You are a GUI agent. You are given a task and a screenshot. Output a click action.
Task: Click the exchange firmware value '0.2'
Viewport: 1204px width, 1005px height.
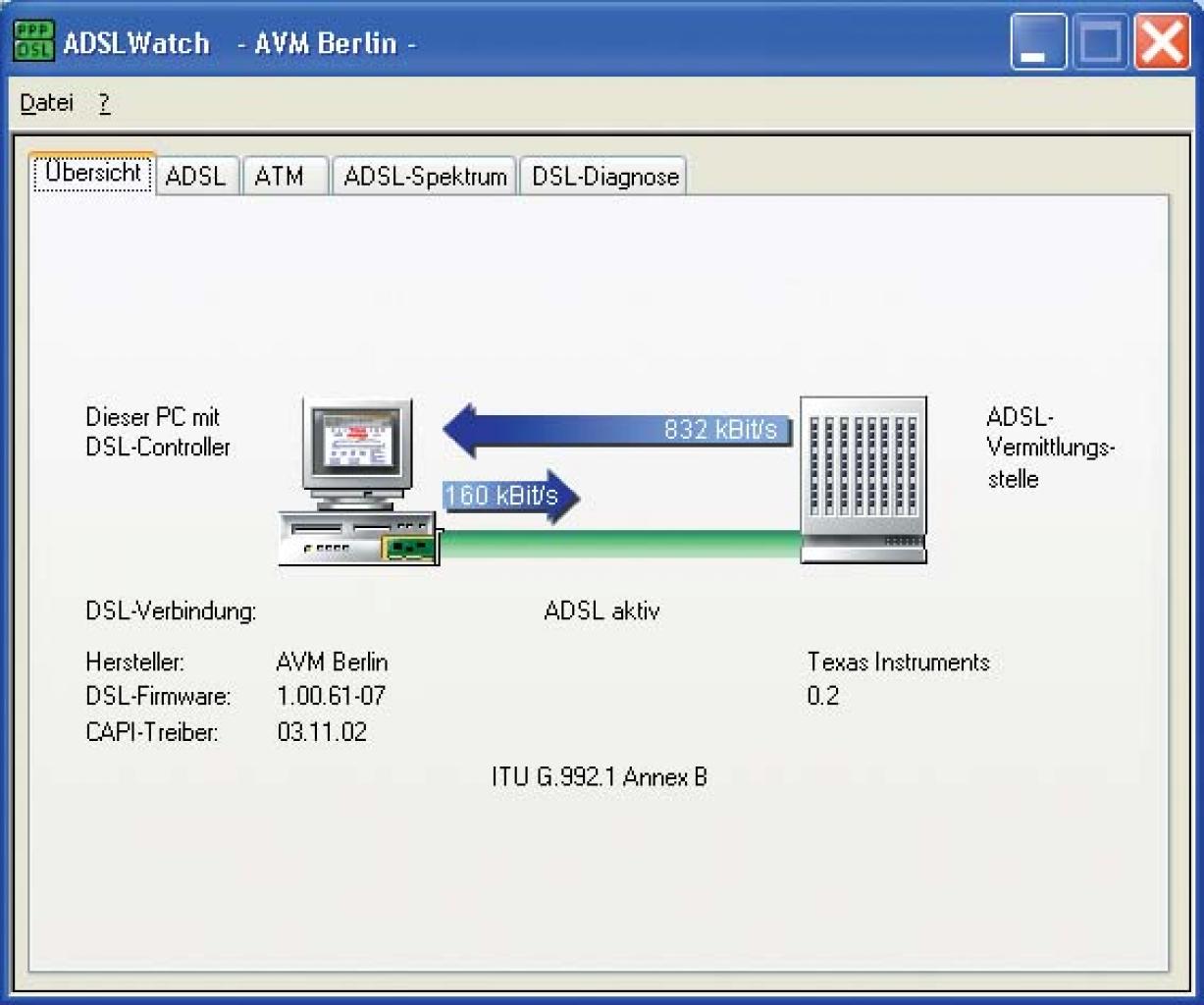[x=822, y=697]
